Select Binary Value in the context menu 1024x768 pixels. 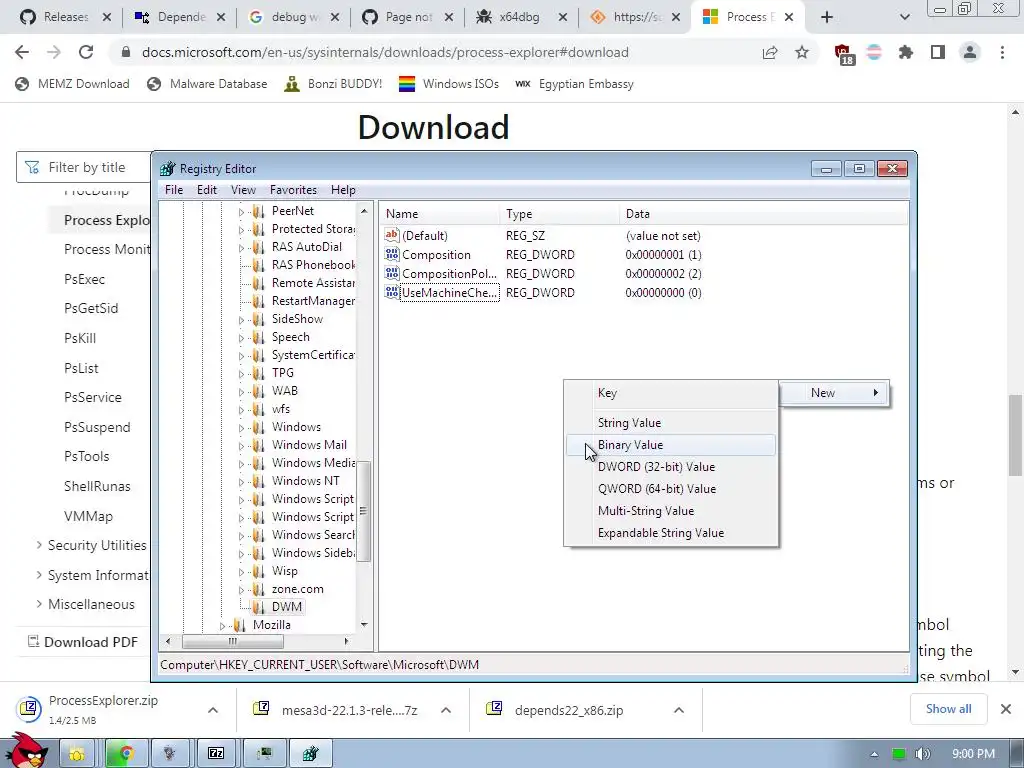coord(671,445)
